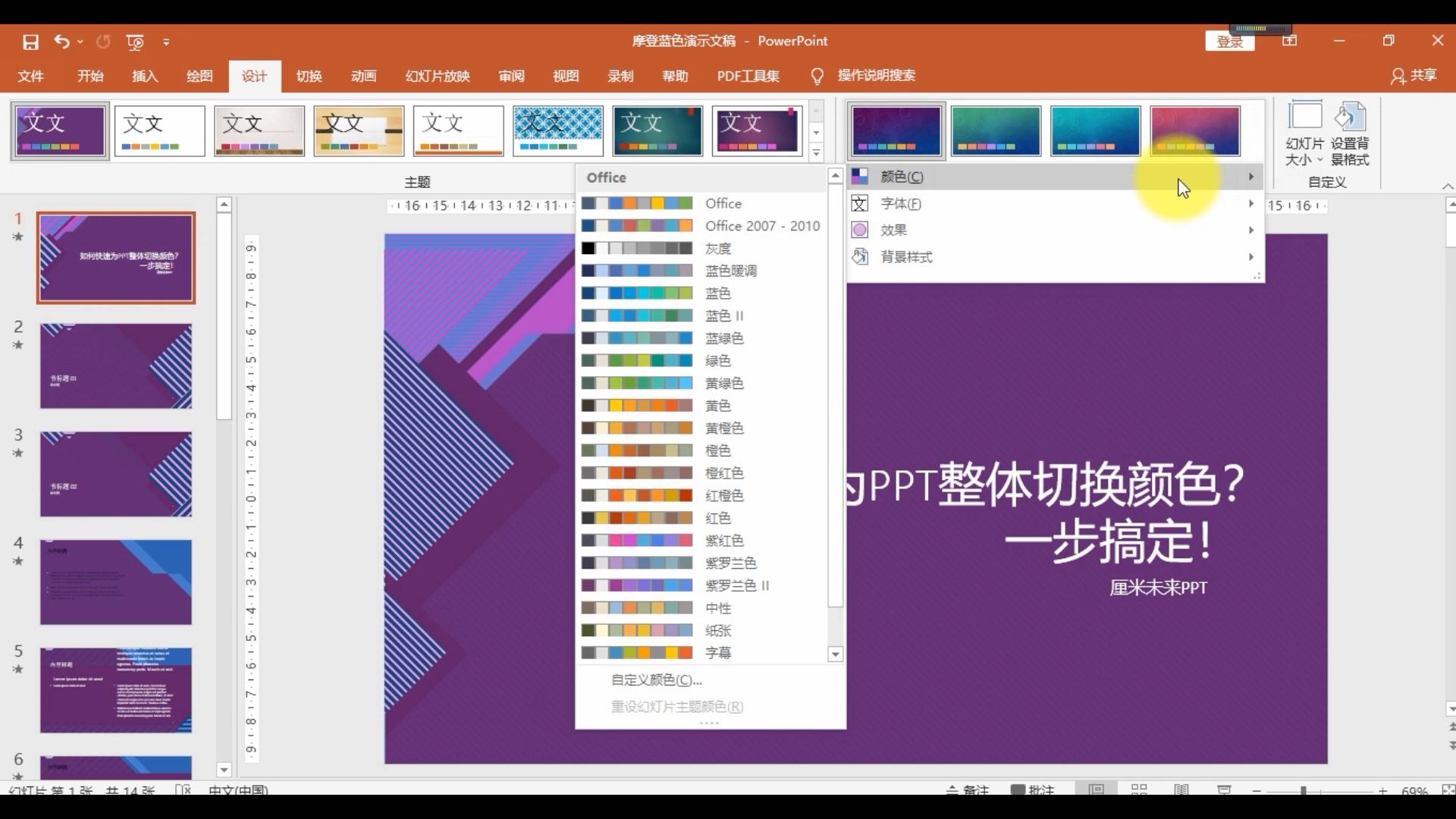The image size is (1456, 819).
Task: Click the 设计 (Design) ribbon tab
Action: (253, 75)
